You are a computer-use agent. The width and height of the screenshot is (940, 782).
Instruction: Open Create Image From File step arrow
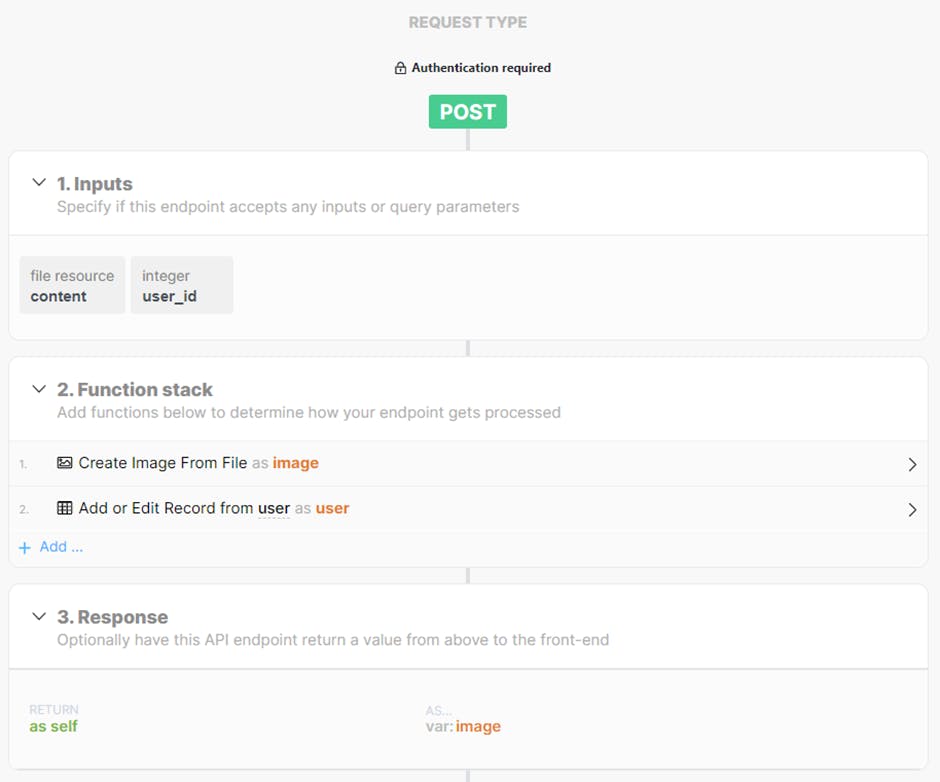pos(911,464)
